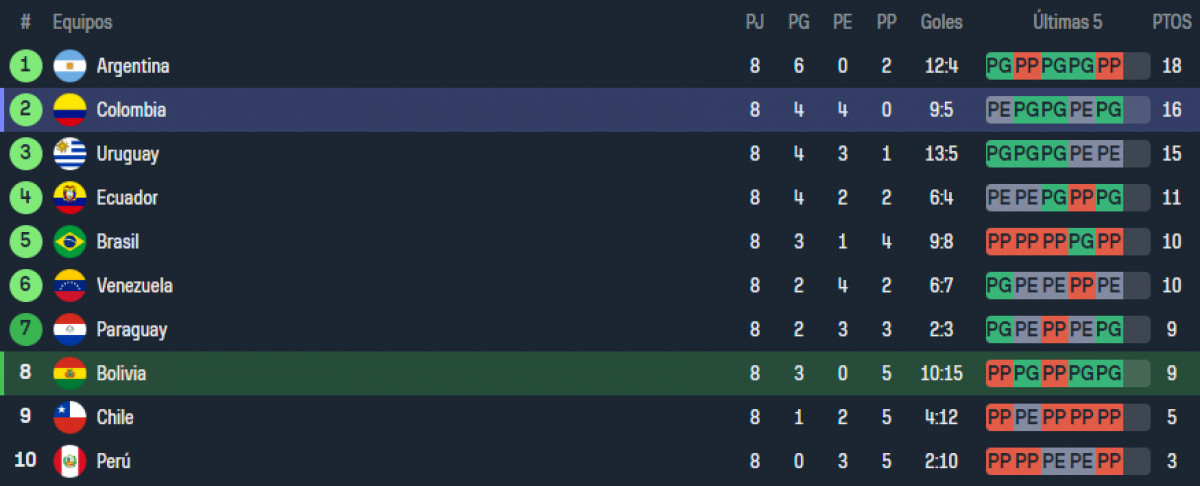1200x486 pixels.
Task: Sort by the Goles column header
Action: click(941, 22)
